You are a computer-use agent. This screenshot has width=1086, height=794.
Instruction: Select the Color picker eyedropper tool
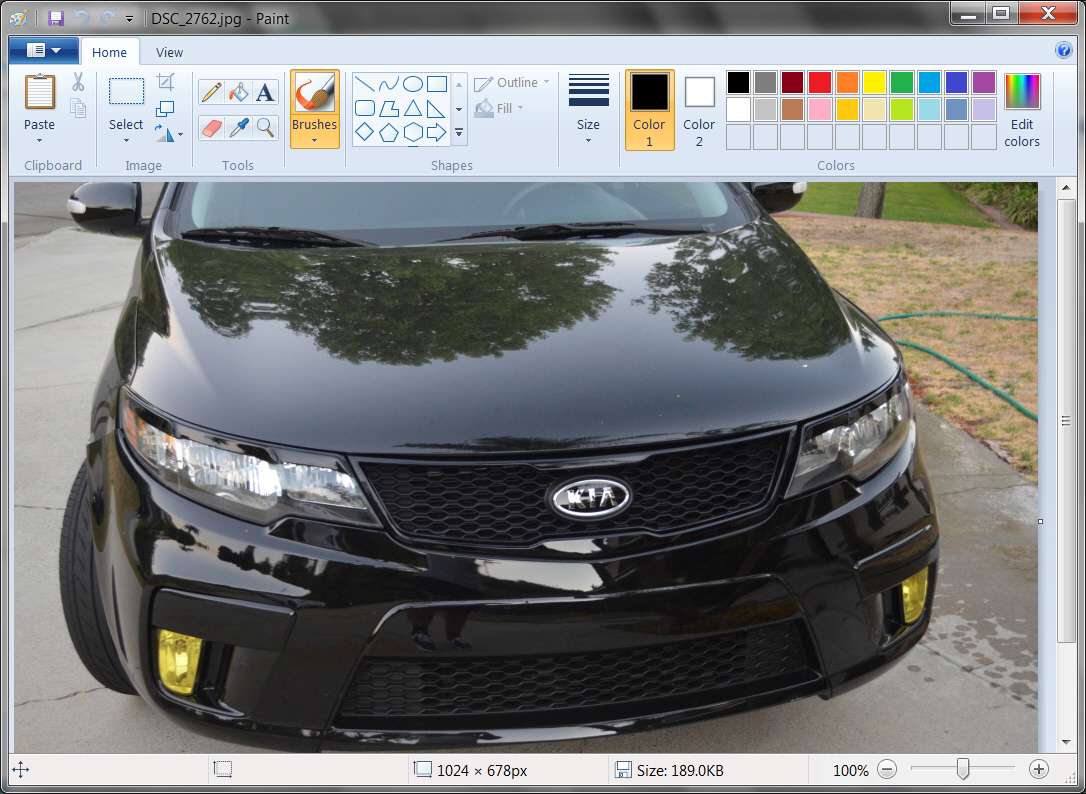[238, 127]
